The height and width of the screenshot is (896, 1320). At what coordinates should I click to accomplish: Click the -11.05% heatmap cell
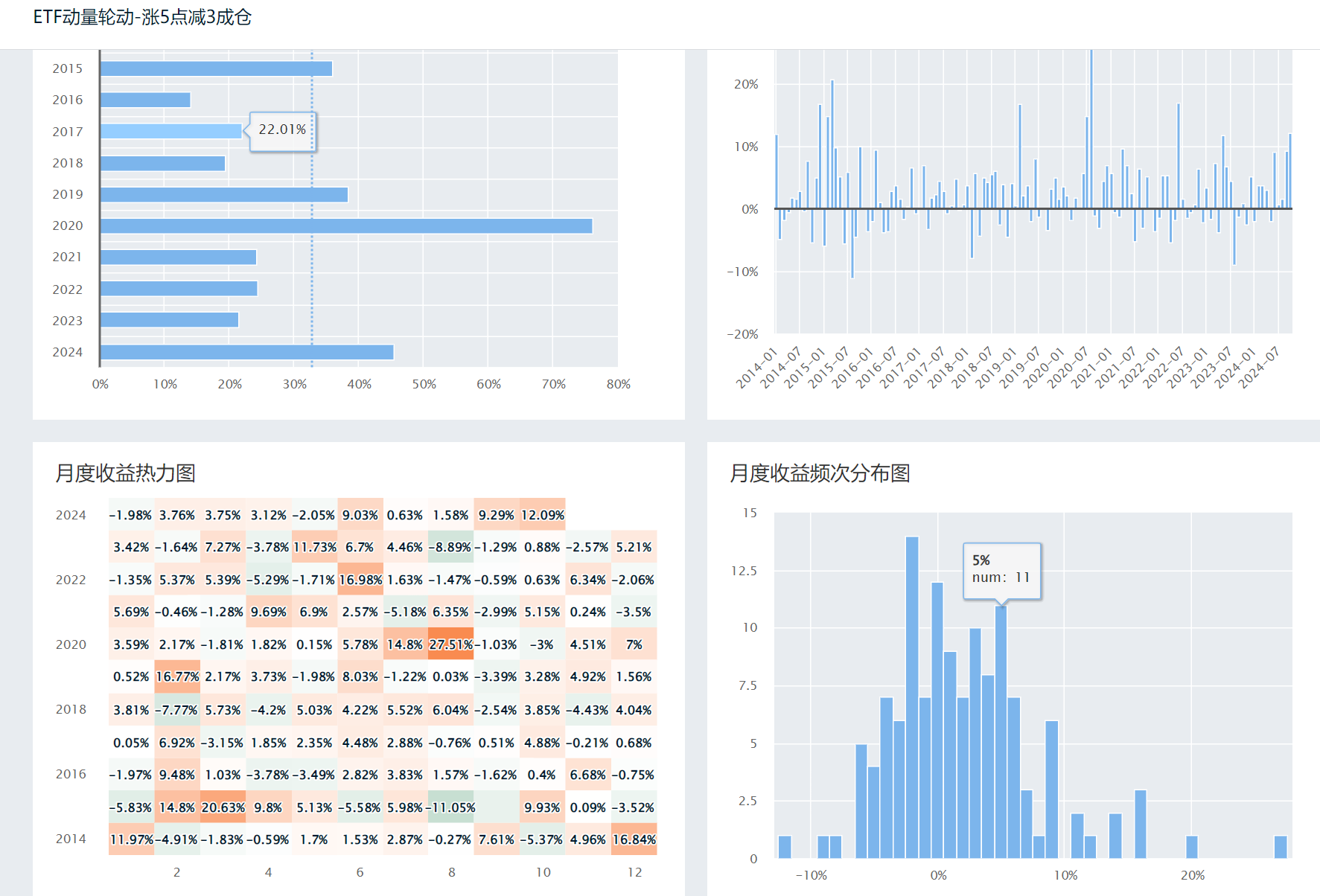pyautogui.click(x=451, y=807)
